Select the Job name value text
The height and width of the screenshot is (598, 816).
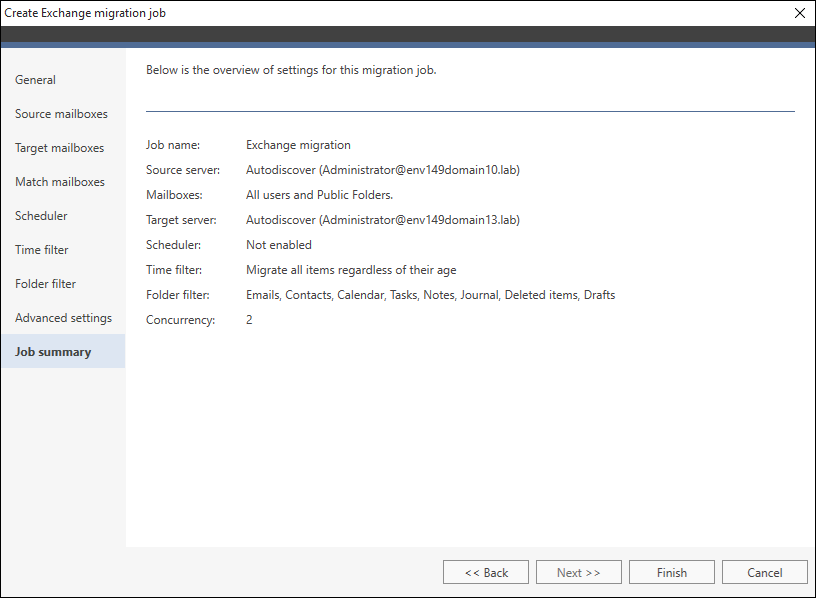296,144
